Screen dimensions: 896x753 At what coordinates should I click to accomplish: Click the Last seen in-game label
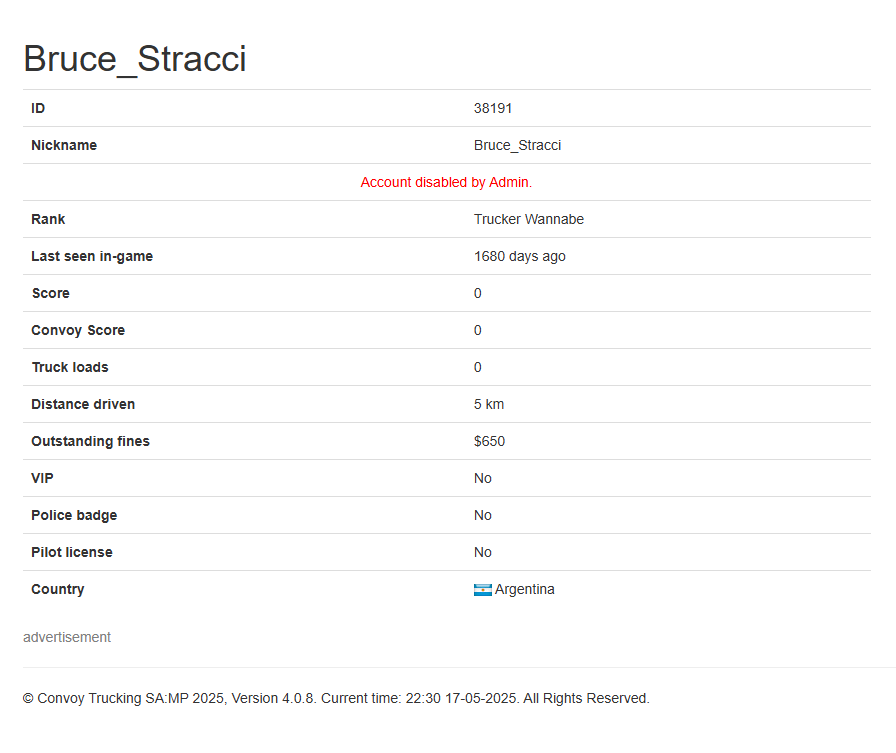point(92,257)
